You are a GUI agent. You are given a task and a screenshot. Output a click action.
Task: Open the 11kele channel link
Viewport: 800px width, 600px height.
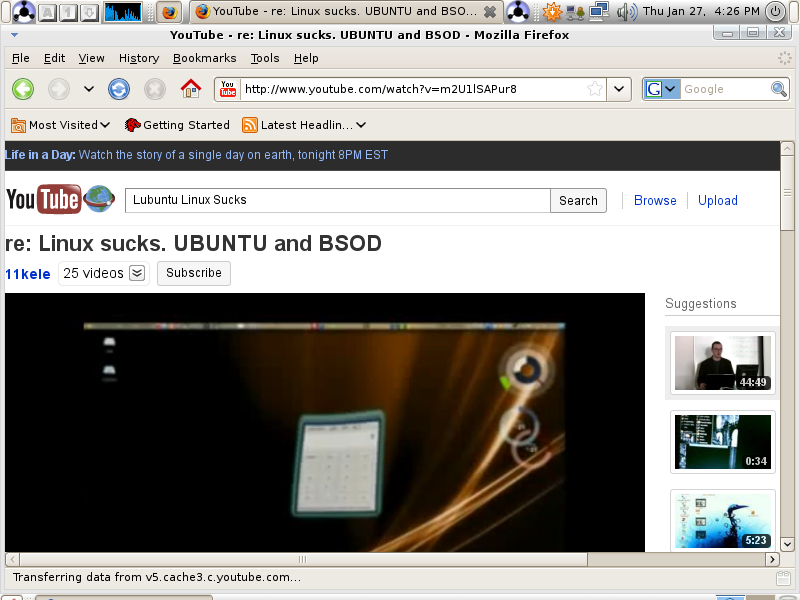28,274
